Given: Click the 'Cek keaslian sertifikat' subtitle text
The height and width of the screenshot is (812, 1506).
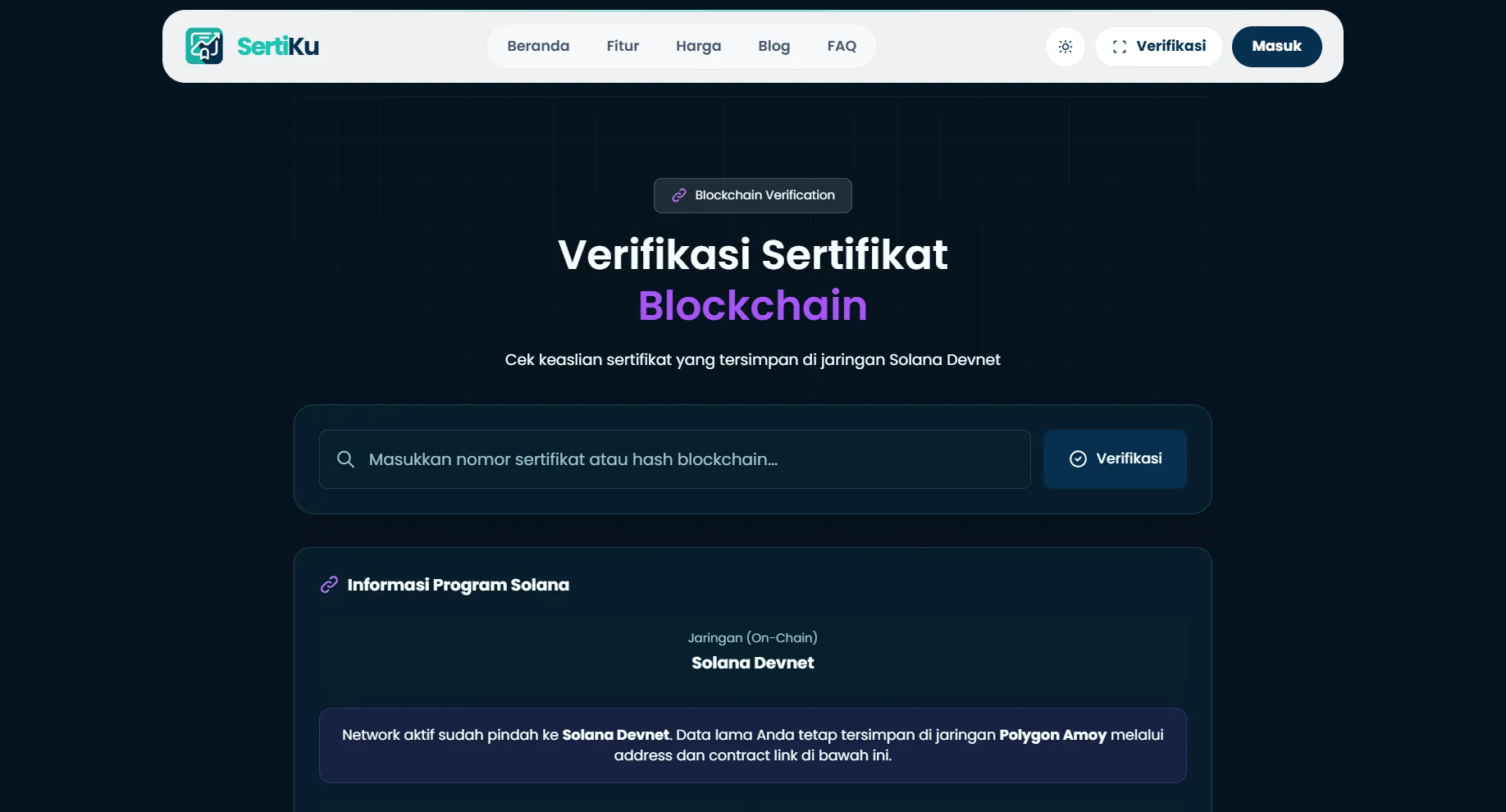Looking at the screenshot, I should pos(753,360).
